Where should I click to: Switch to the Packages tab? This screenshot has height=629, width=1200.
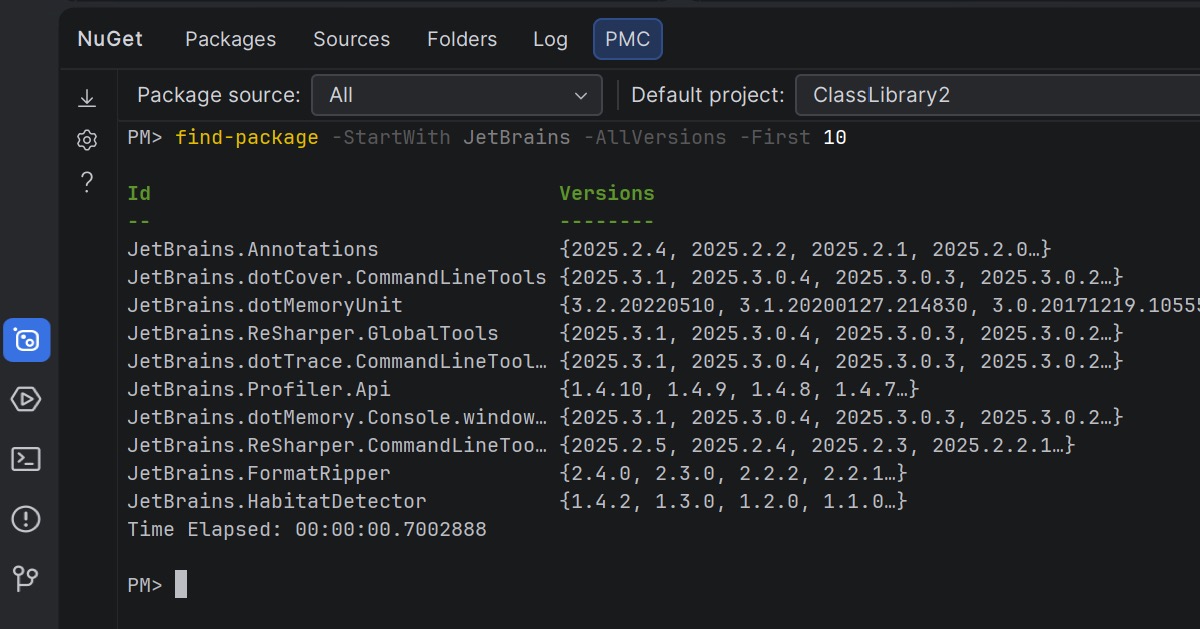click(230, 39)
